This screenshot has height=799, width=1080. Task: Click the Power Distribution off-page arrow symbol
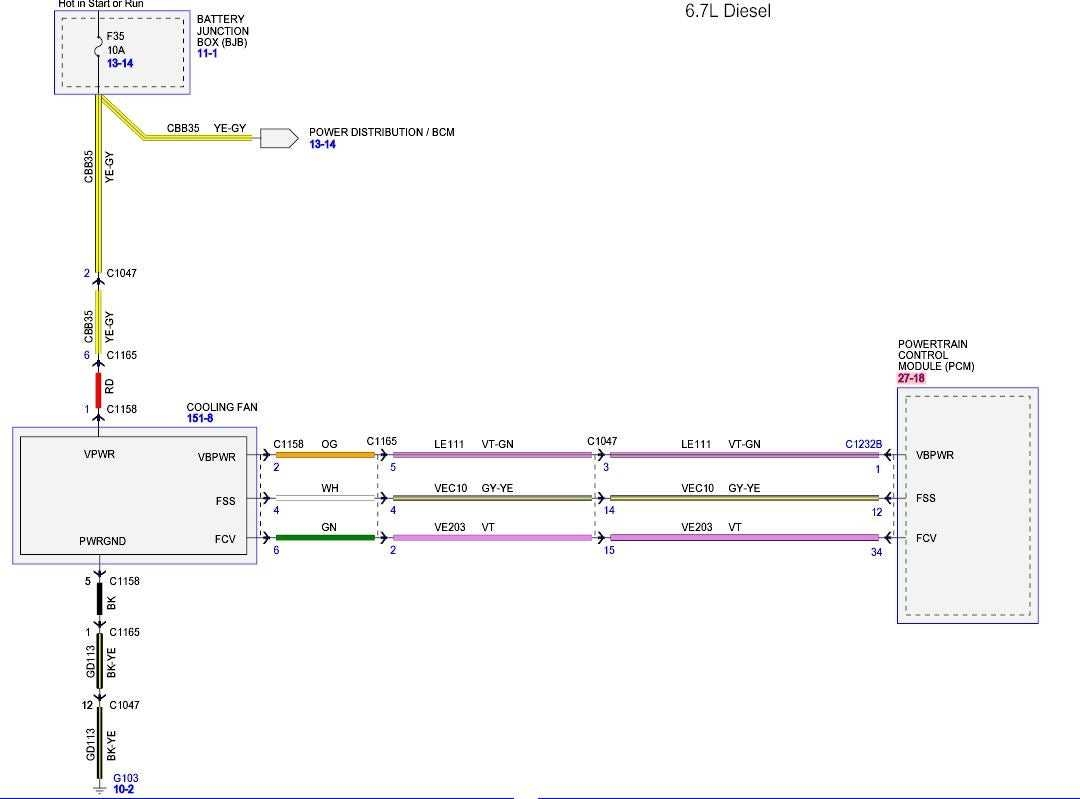pos(279,138)
